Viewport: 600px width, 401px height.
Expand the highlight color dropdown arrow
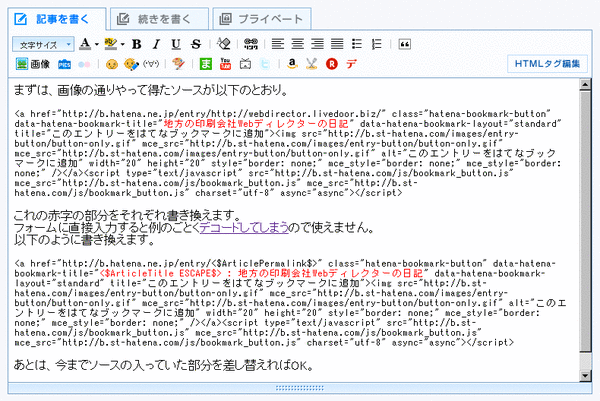pos(122,44)
